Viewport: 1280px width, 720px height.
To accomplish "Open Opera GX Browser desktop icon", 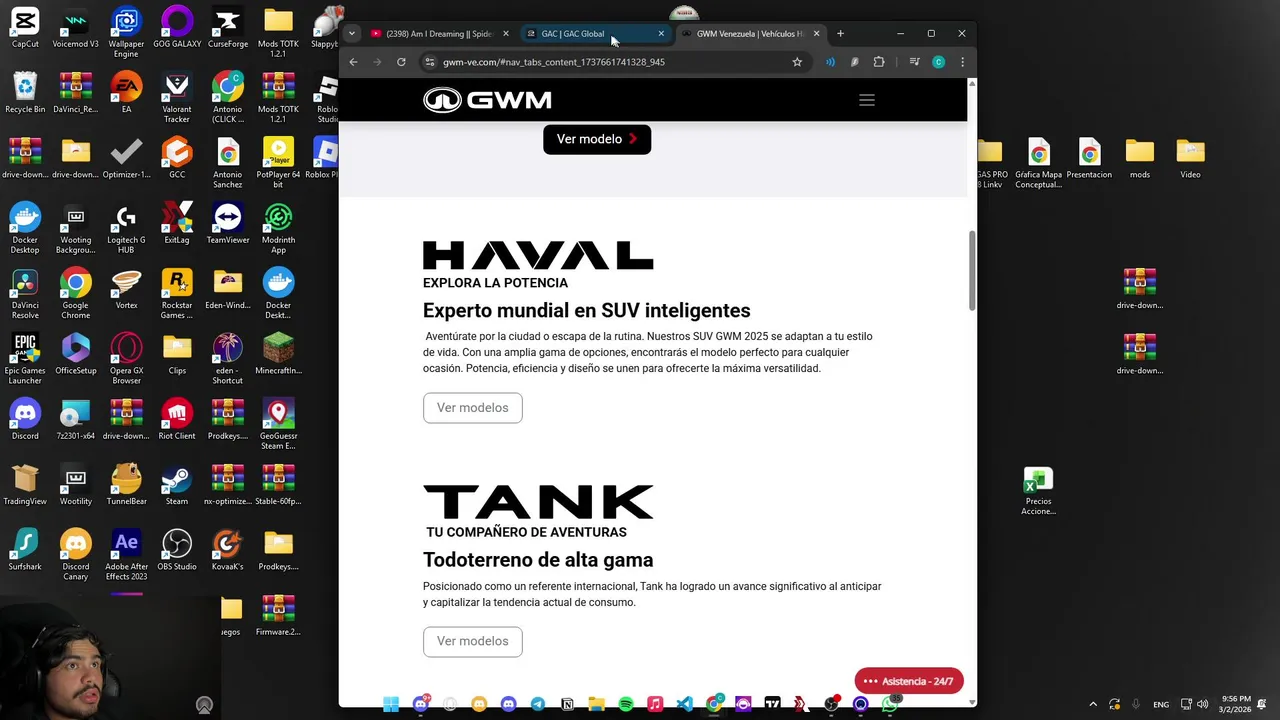I will click(126, 358).
